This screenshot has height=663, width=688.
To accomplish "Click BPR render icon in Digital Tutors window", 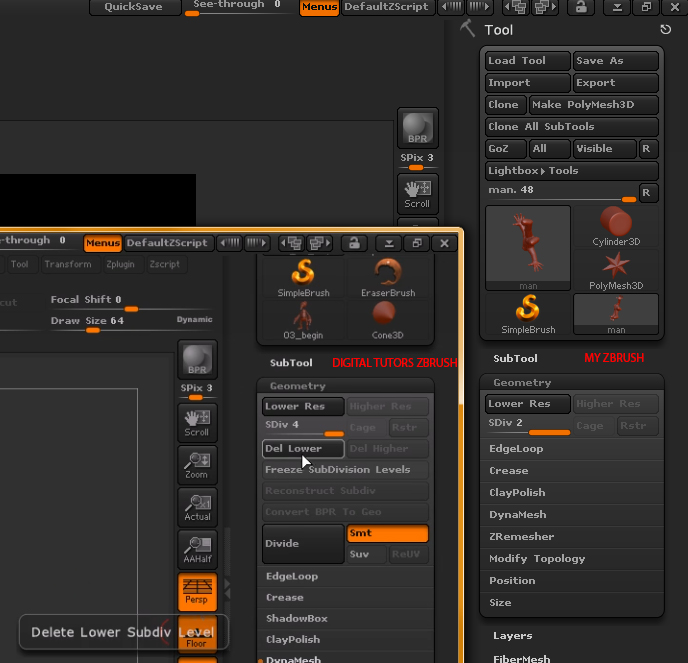I will (197, 359).
